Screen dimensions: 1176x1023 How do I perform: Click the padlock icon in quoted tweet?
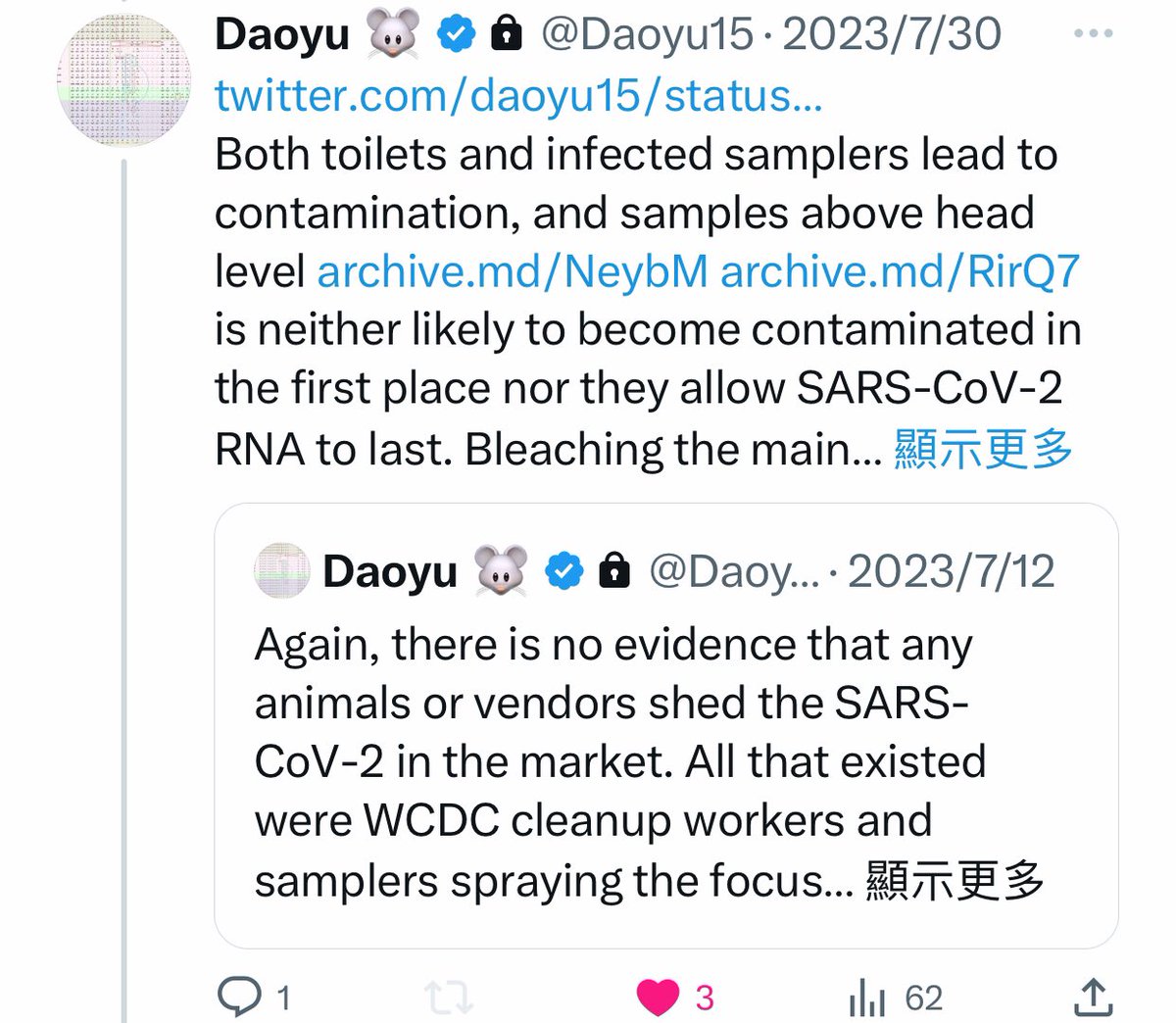pos(614,570)
